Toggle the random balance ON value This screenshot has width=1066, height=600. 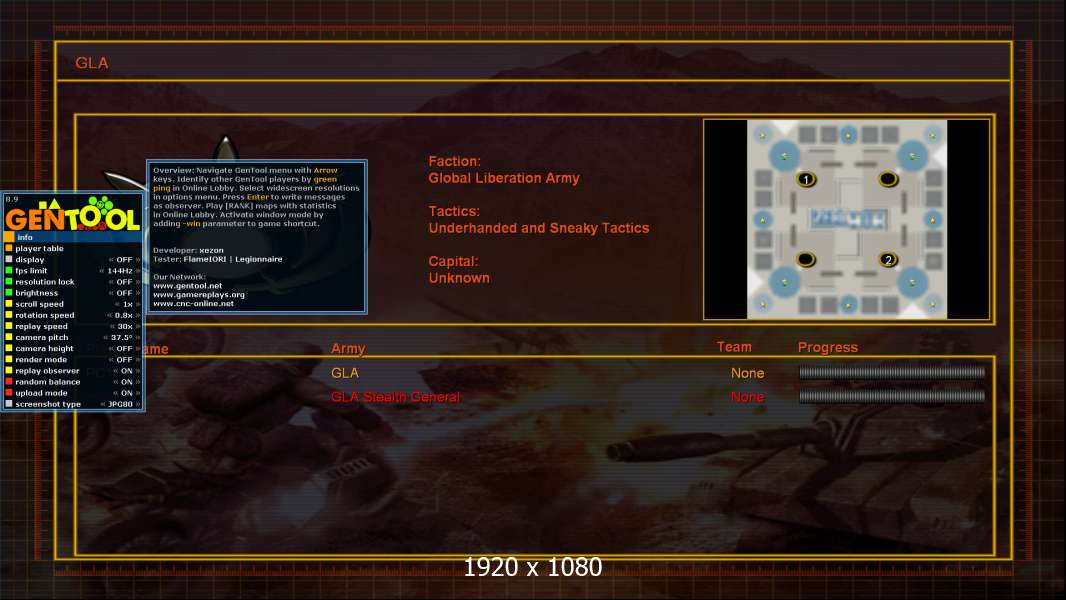tap(126, 381)
